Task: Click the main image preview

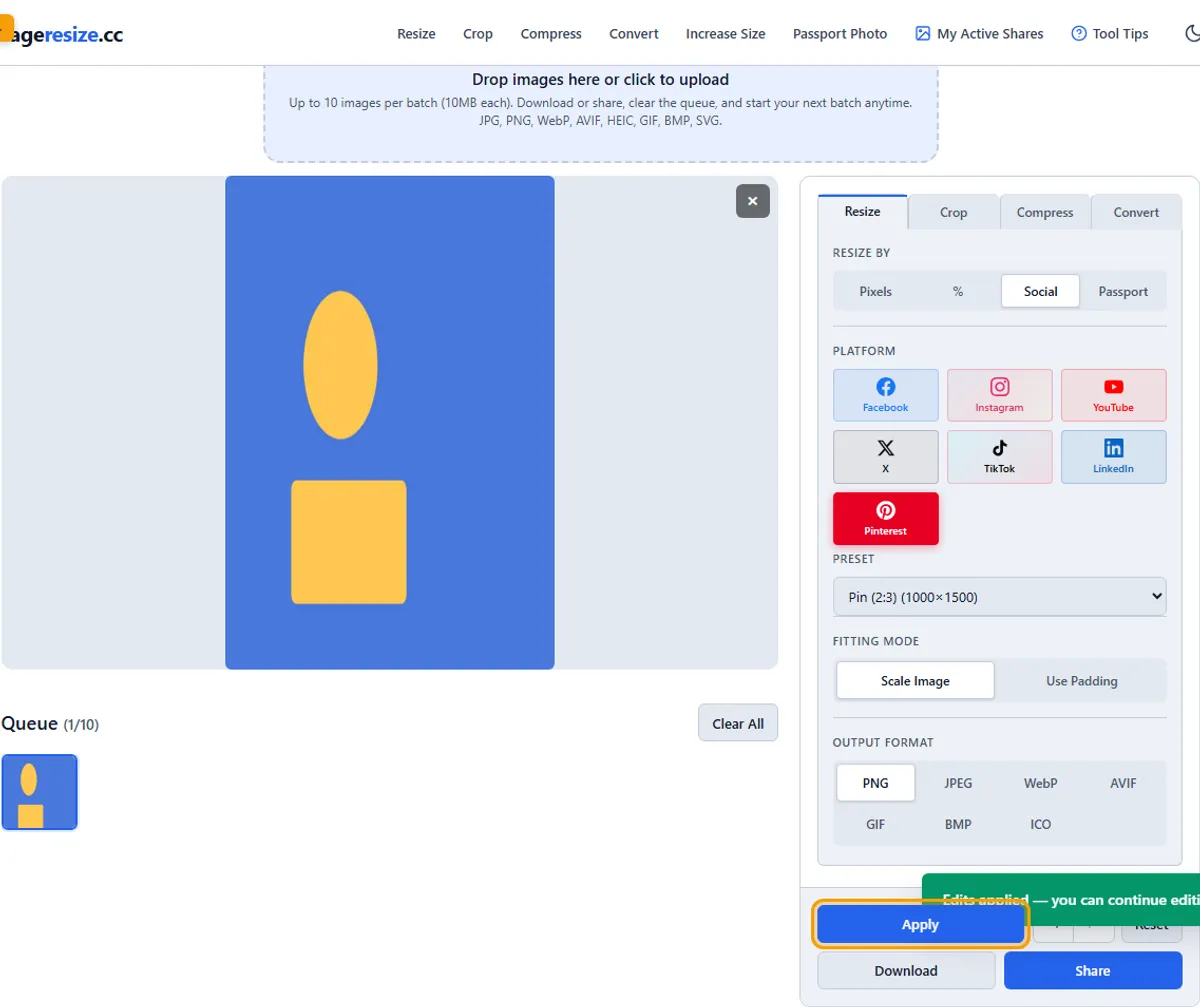Action: tap(390, 422)
